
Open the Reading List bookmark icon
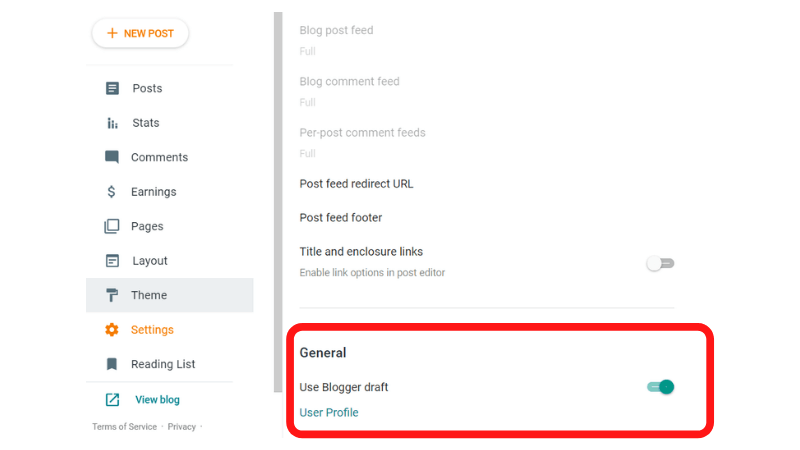point(112,364)
